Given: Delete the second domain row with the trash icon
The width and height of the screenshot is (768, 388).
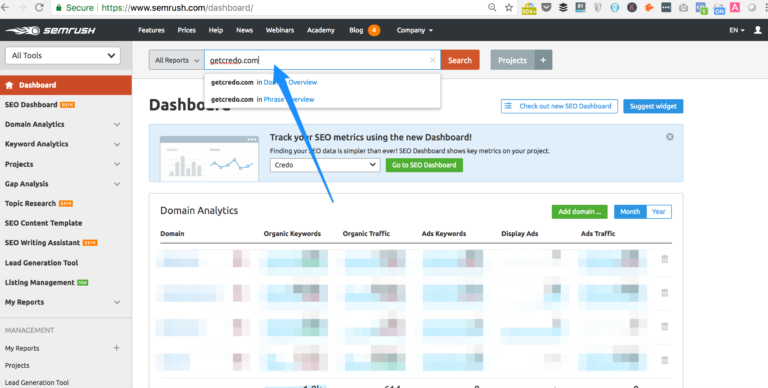Looking at the screenshot, I should [x=665, y=293].
